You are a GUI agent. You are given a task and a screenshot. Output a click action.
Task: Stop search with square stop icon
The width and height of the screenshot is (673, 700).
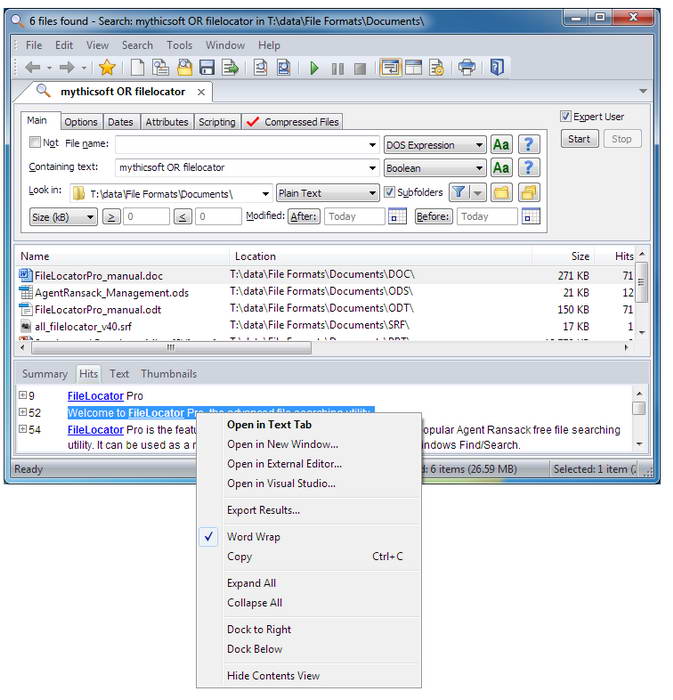[360, 68]
